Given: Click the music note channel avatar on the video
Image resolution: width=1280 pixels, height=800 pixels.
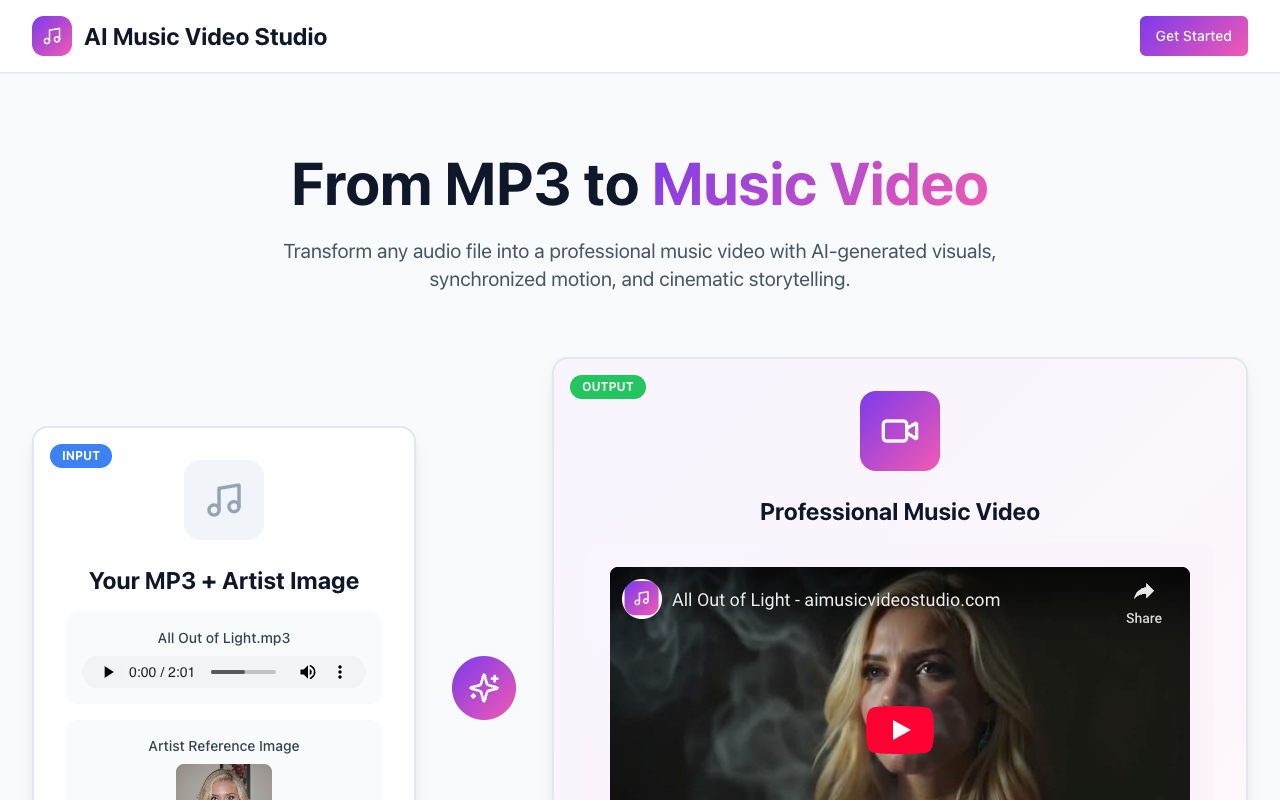Looking at the screenshot, I should tap(642, 598).
